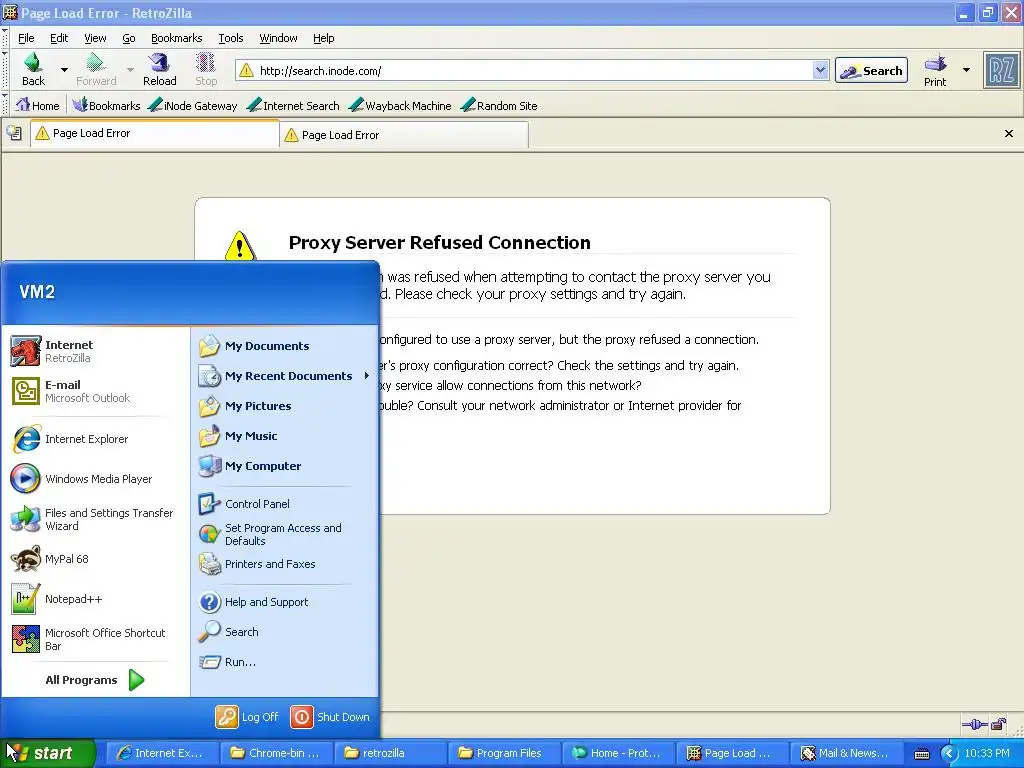Open the iNode Gateway bookmark
This screenshot has height=768, width=1024.
tap(193, 105)
